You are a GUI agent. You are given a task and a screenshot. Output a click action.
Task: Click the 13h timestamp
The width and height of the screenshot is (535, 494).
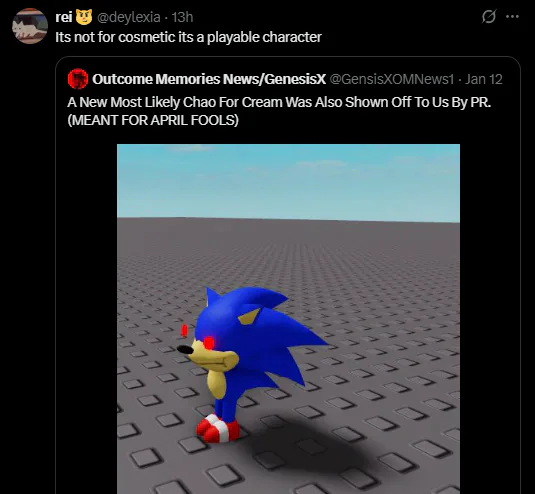182,17
